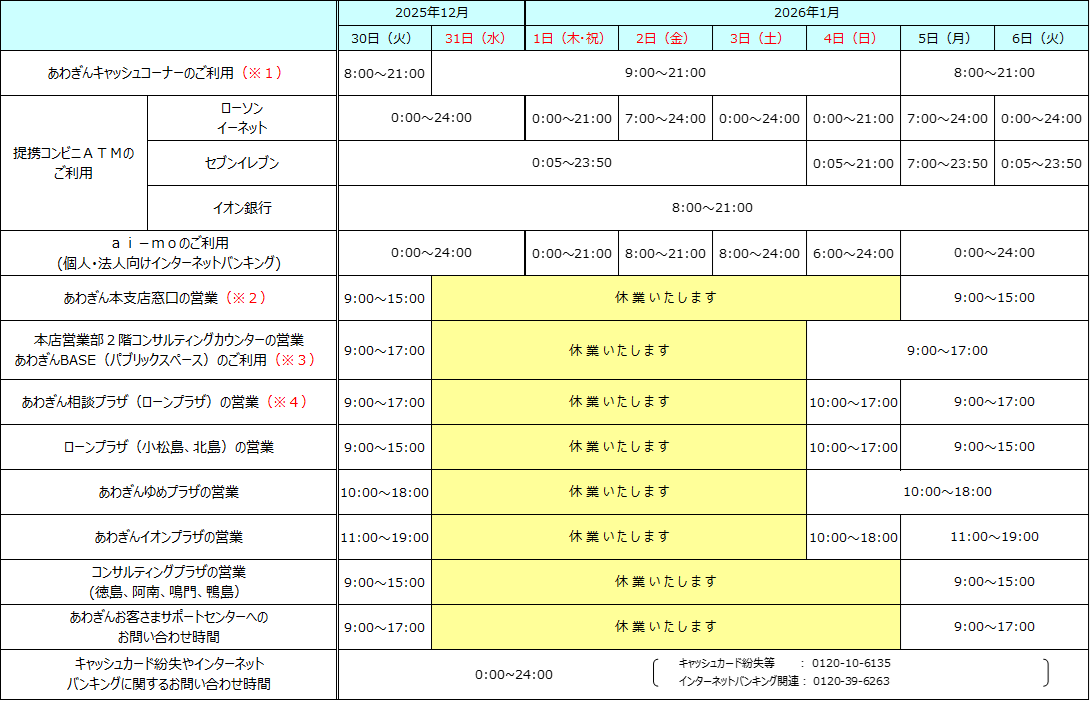
Task: Click the 1日（木・祝）column header
Action: 571,37
